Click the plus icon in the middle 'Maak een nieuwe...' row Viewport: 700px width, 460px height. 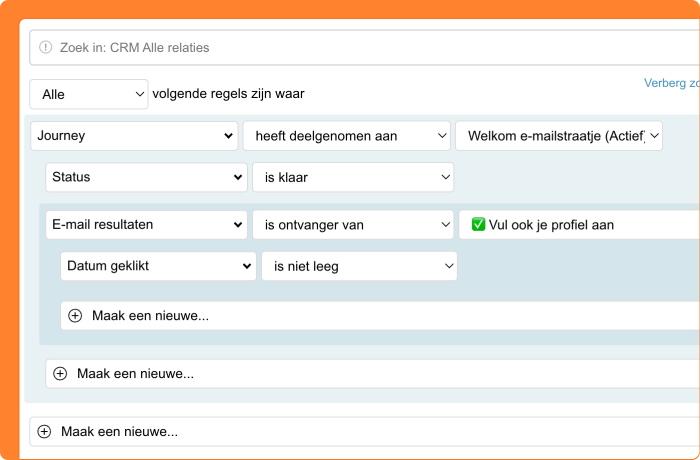(60, 373)
